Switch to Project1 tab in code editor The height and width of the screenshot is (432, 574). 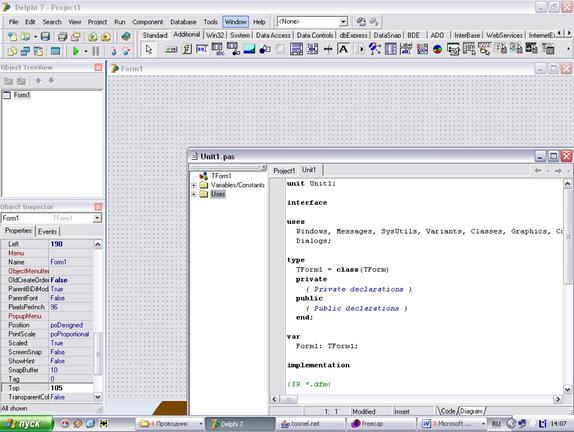[x=284, y=171]
